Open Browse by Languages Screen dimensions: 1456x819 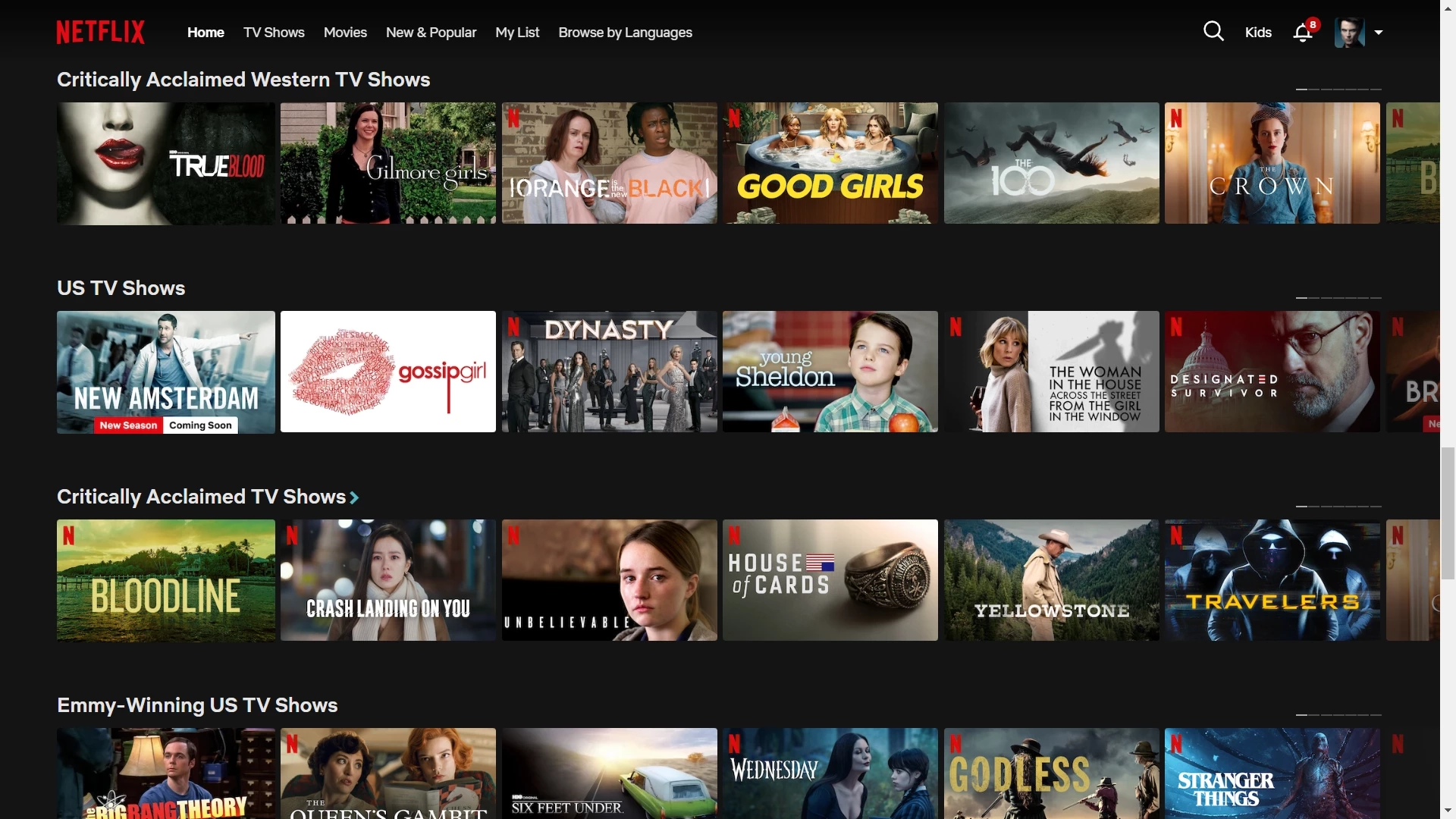tap(625, 33)
